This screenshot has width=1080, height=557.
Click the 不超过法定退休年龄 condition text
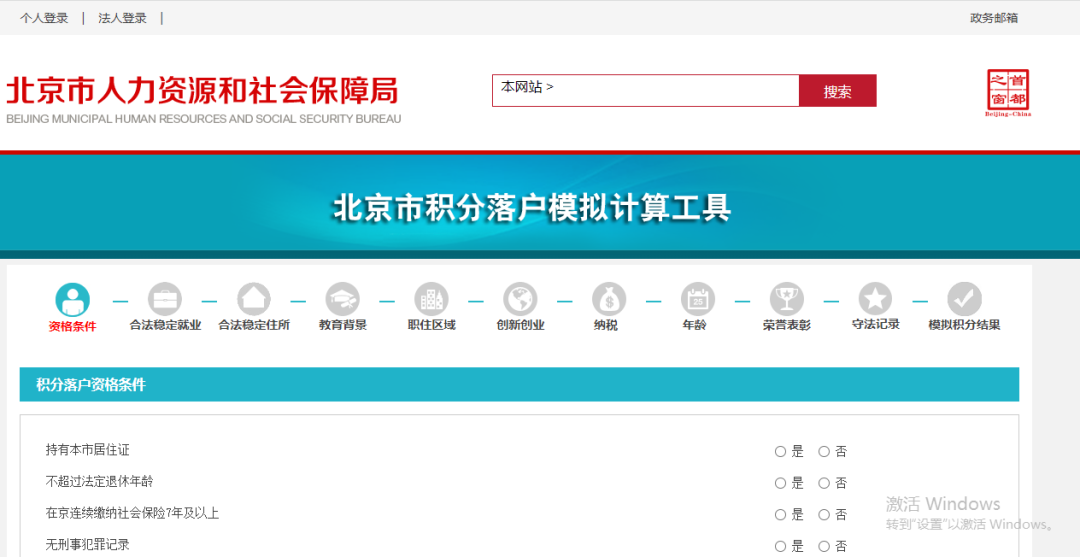tap(99, 482)
